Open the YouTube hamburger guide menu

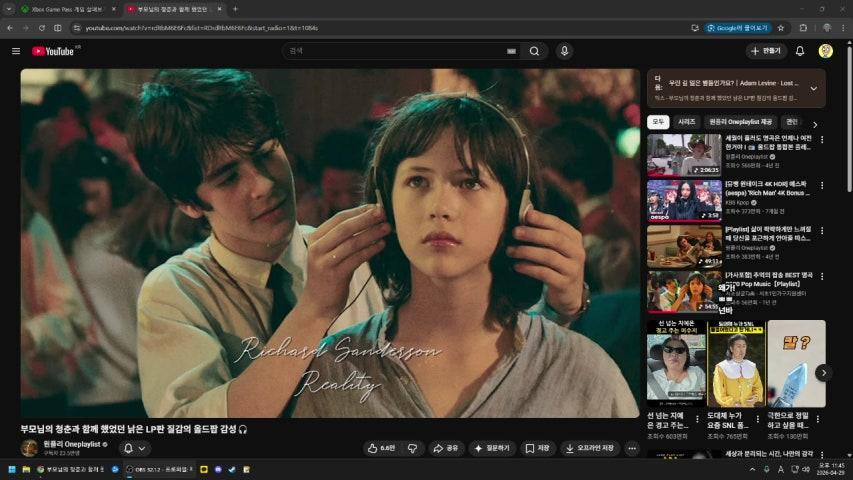tap(15, 51)
